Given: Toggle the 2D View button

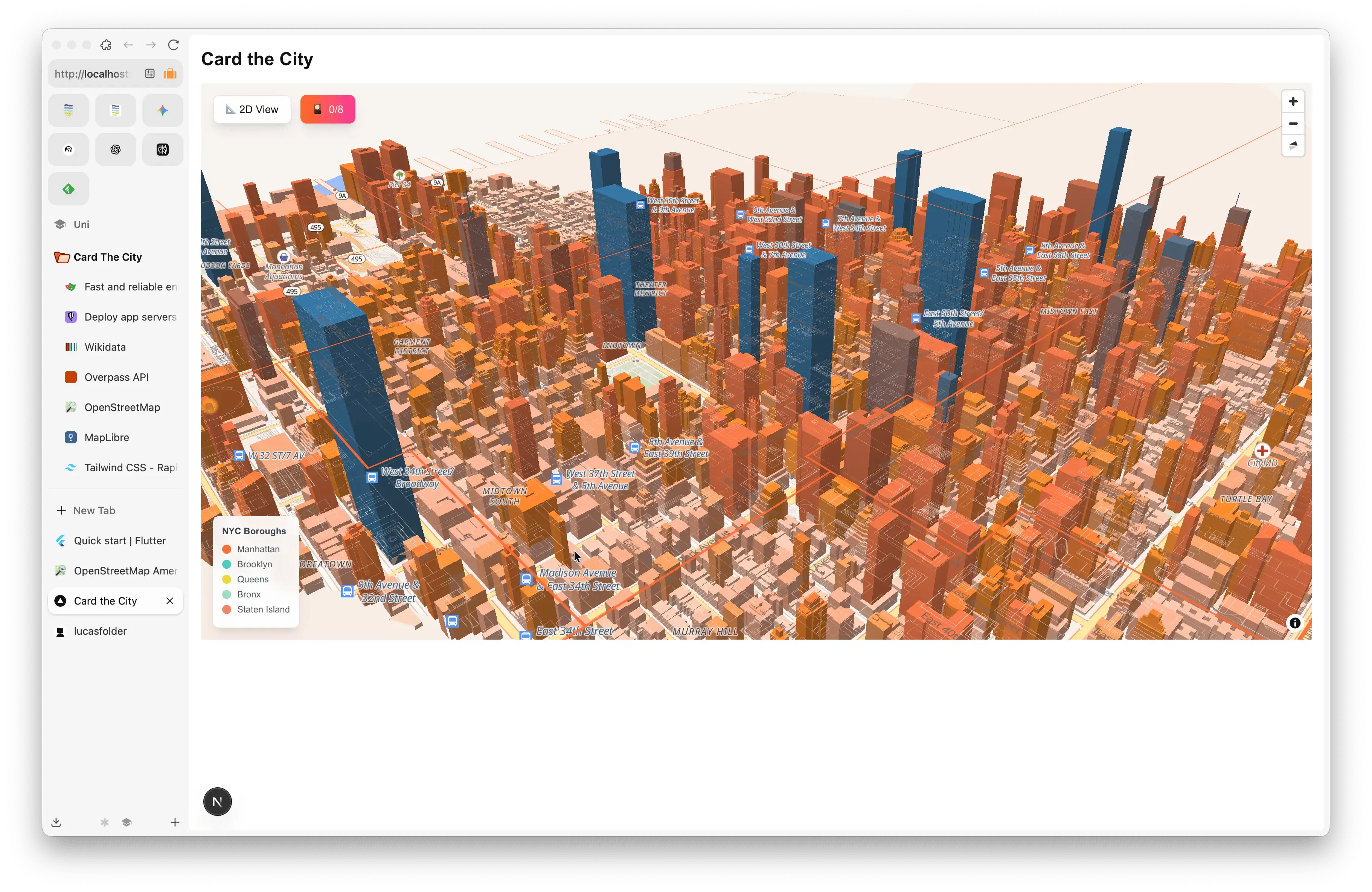Looking at the screenshot, I should 252,110.
